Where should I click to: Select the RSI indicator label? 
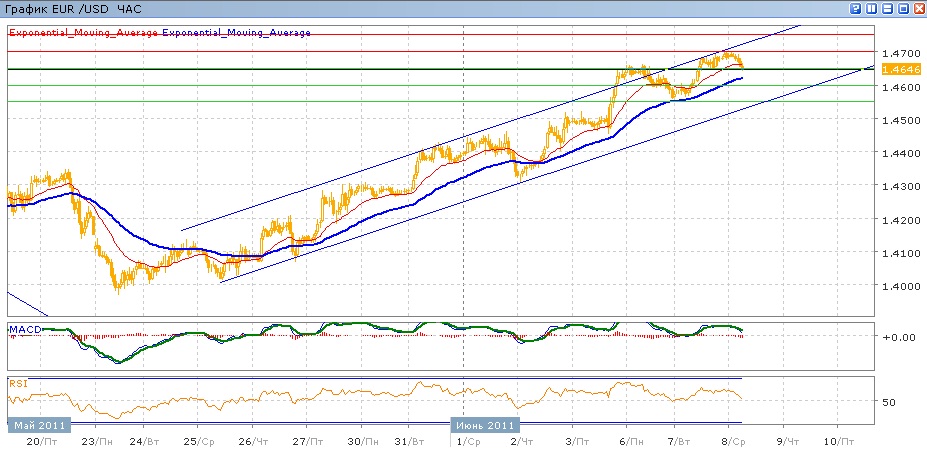pyautogui.click(x=18, y=383)
